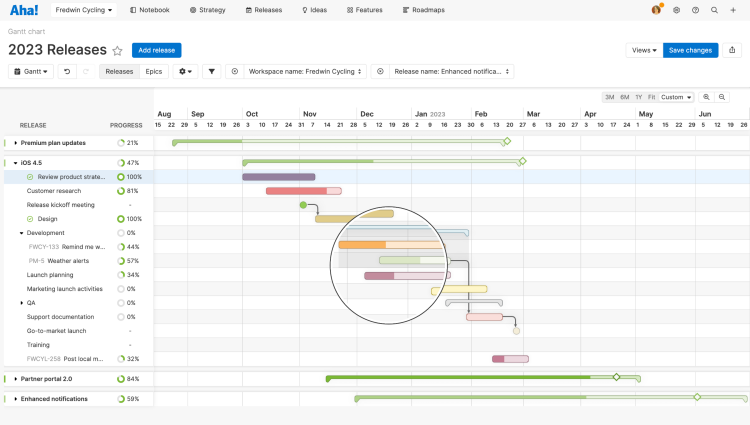750x425 pixels.
Task: Remove the Release name filter icon
Action: tap(380, 72)
